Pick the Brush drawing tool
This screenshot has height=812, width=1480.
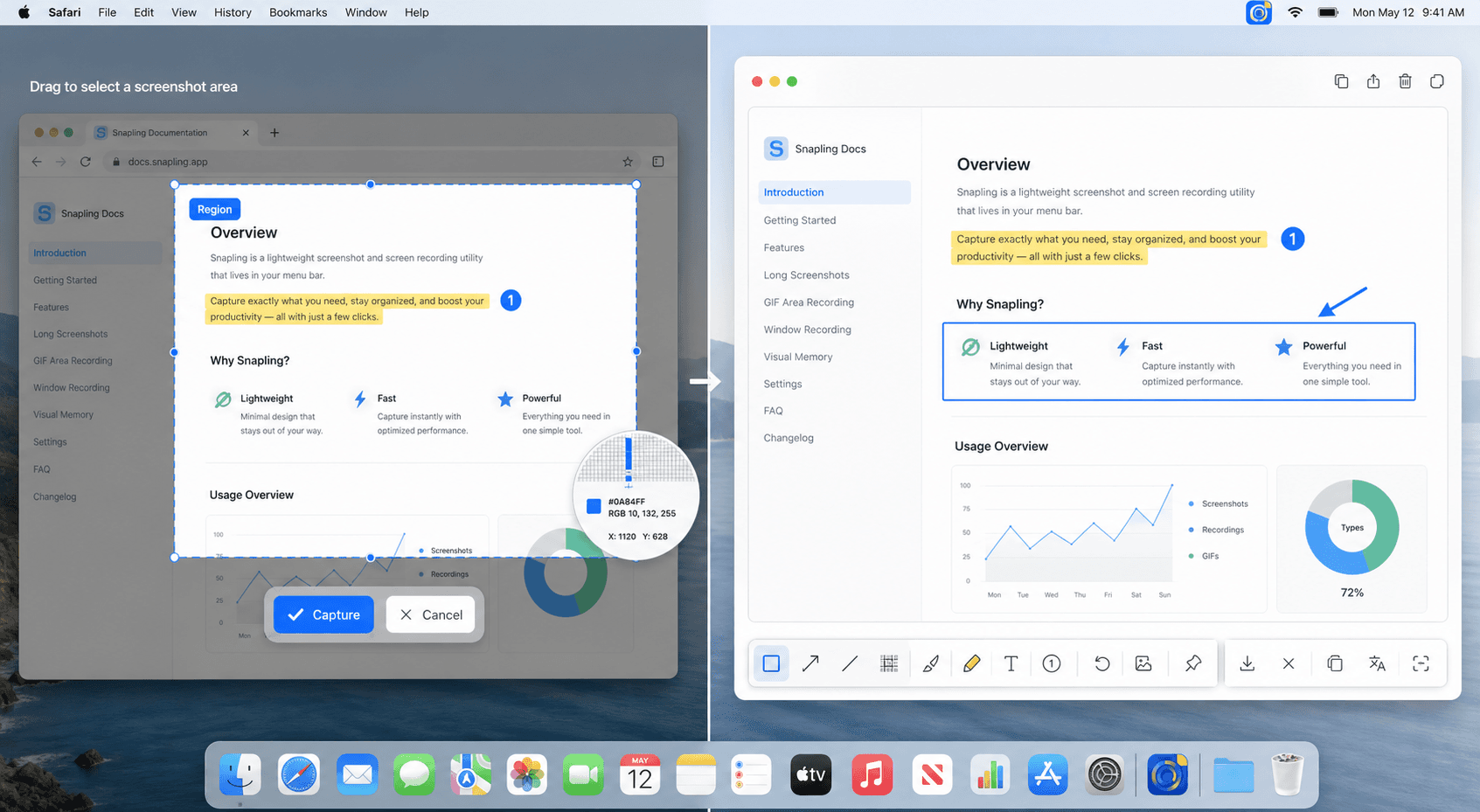(931, 663)
